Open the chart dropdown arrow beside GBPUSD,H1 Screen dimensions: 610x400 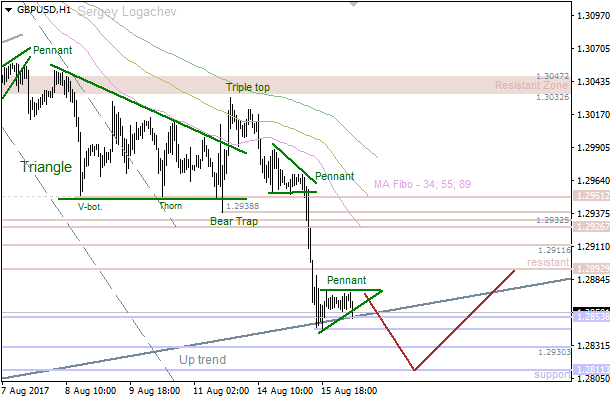tap(9, 9)
